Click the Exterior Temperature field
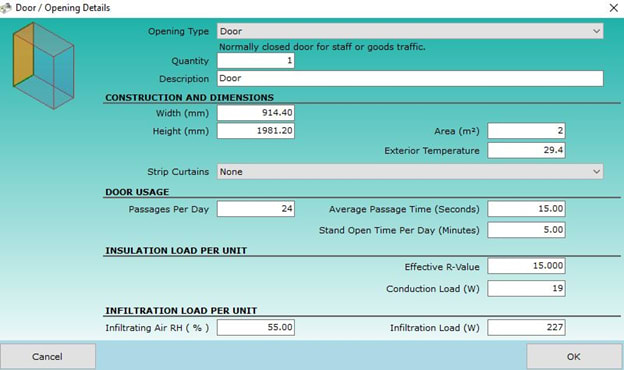The height and width of the screenshot is (370, 624). [526, 150]
